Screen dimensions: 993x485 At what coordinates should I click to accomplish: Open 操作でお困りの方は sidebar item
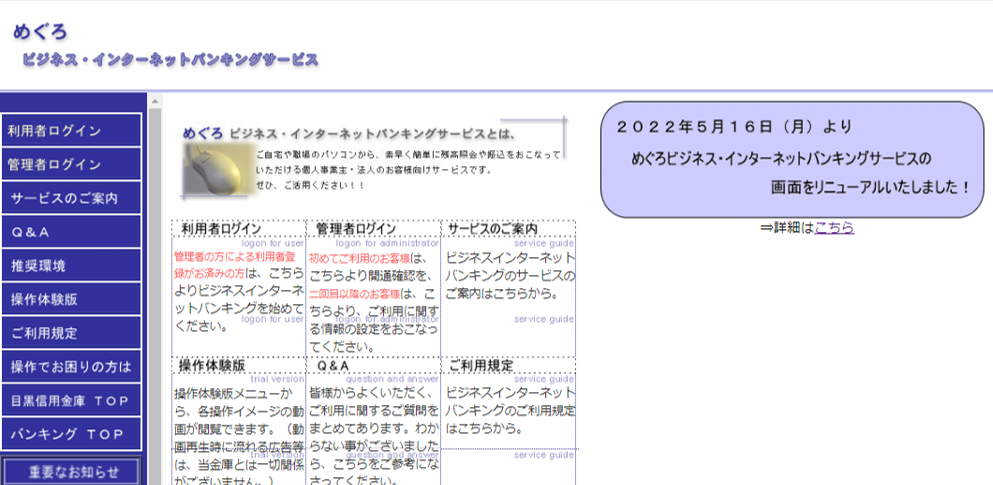(71, 367)
